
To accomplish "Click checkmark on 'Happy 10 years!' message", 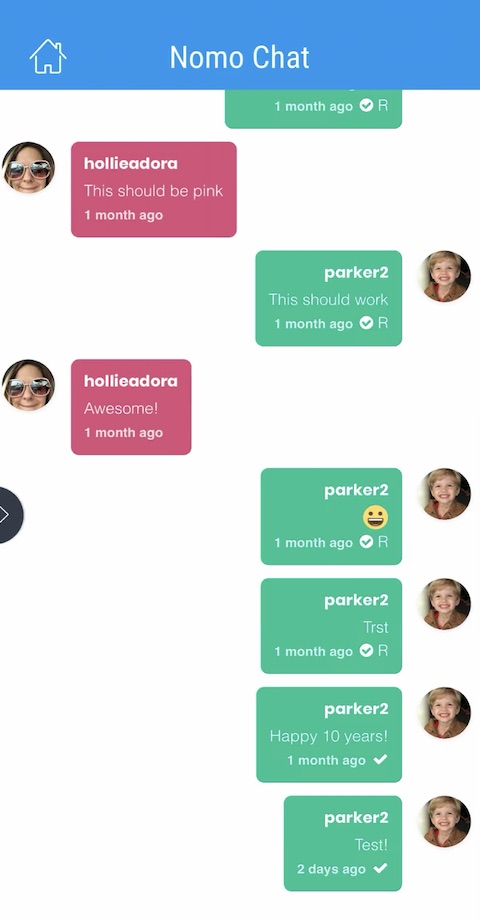I will coord(380,760).
